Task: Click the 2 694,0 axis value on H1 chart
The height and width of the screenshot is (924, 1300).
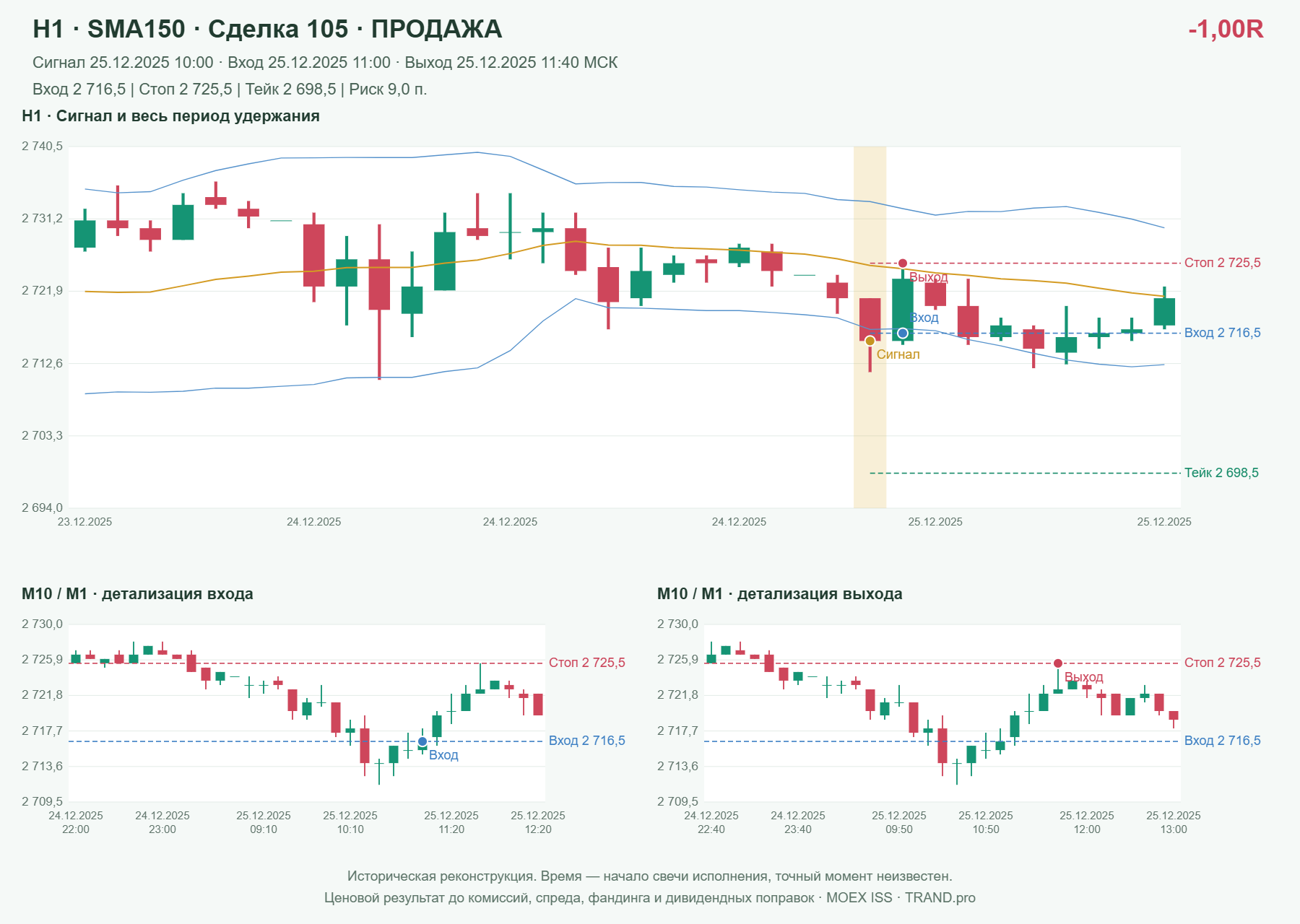Action: [x=42, y=508]
